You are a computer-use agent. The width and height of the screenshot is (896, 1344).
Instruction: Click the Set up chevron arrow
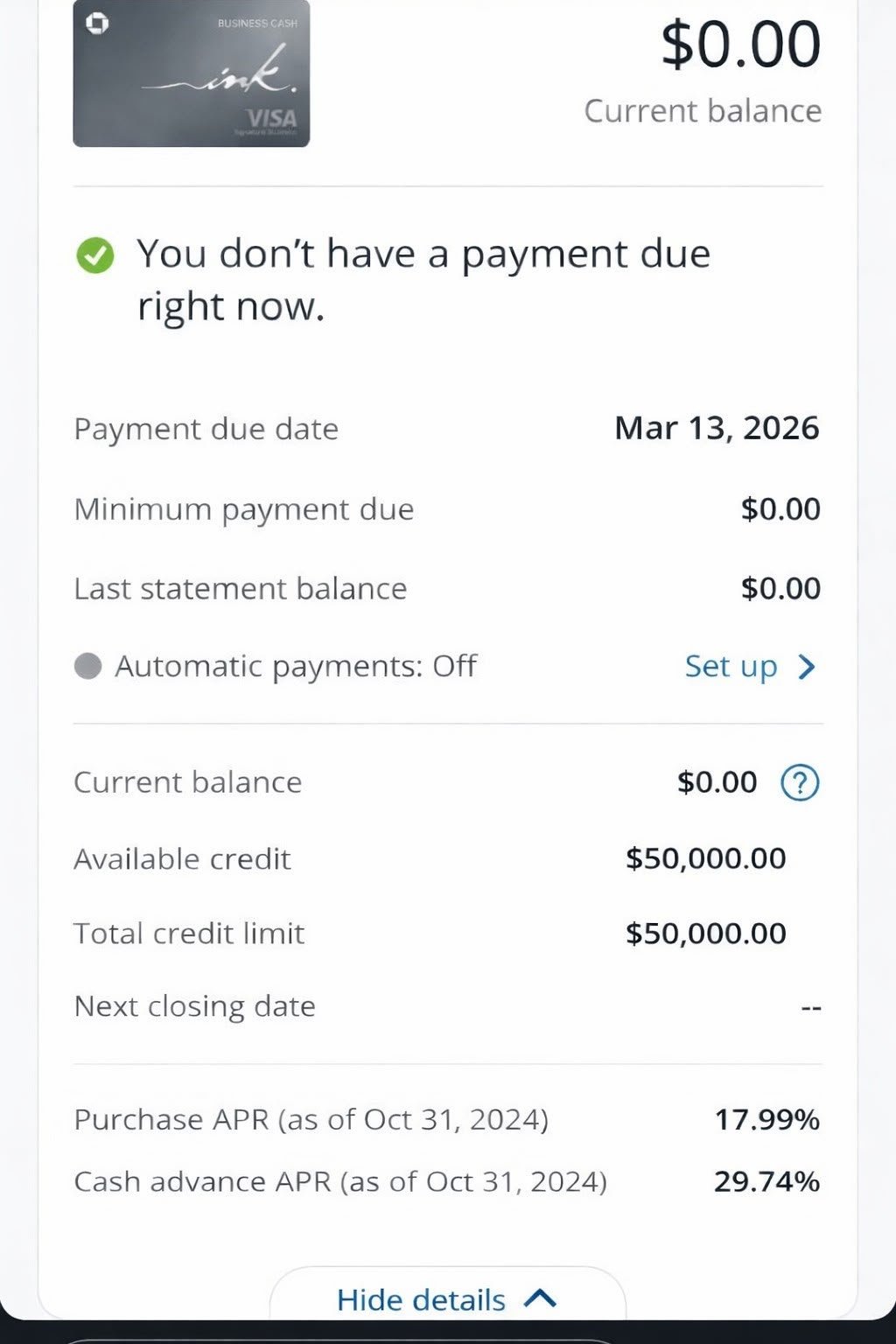tap(807, 667)
